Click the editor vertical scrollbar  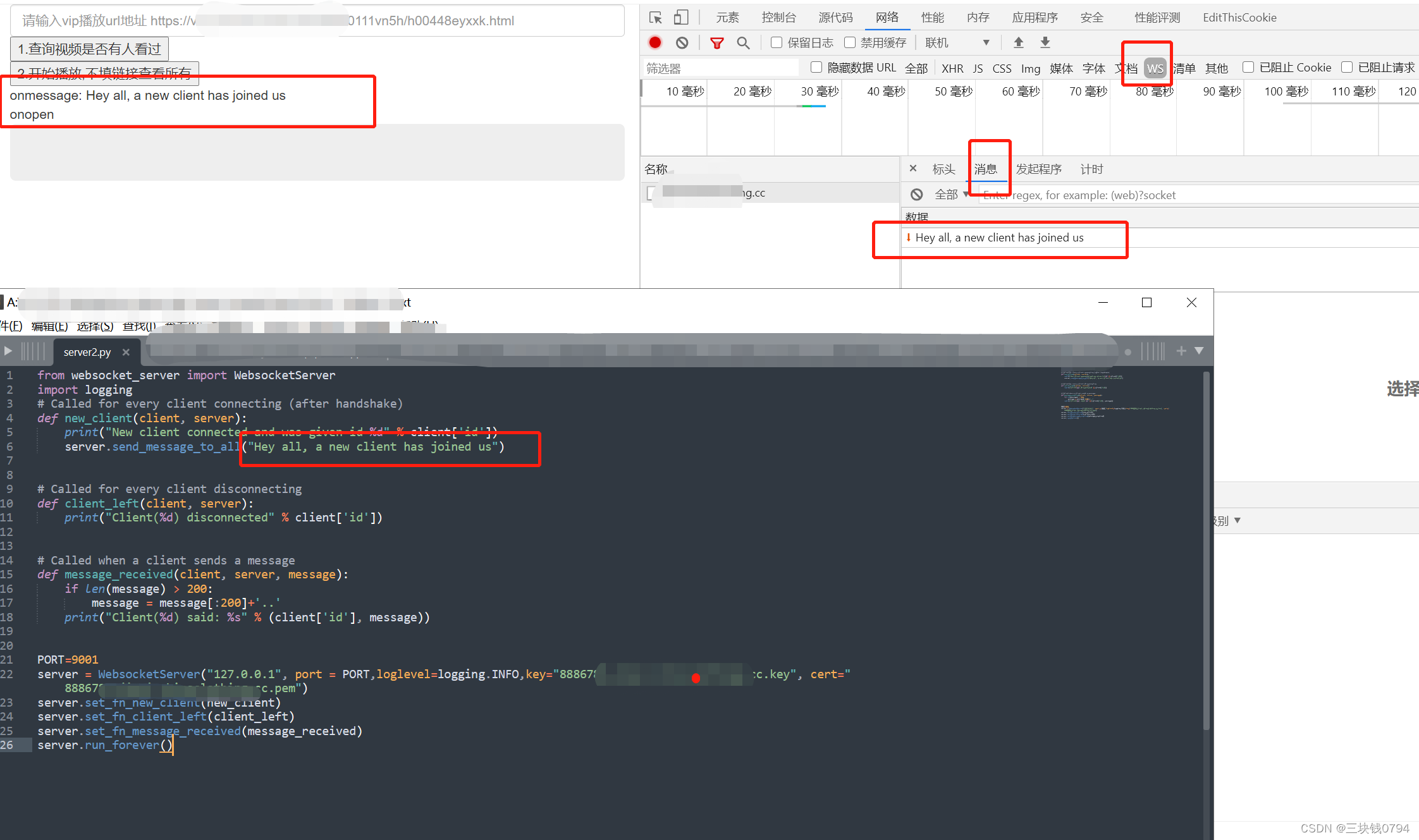point(1207,550)
